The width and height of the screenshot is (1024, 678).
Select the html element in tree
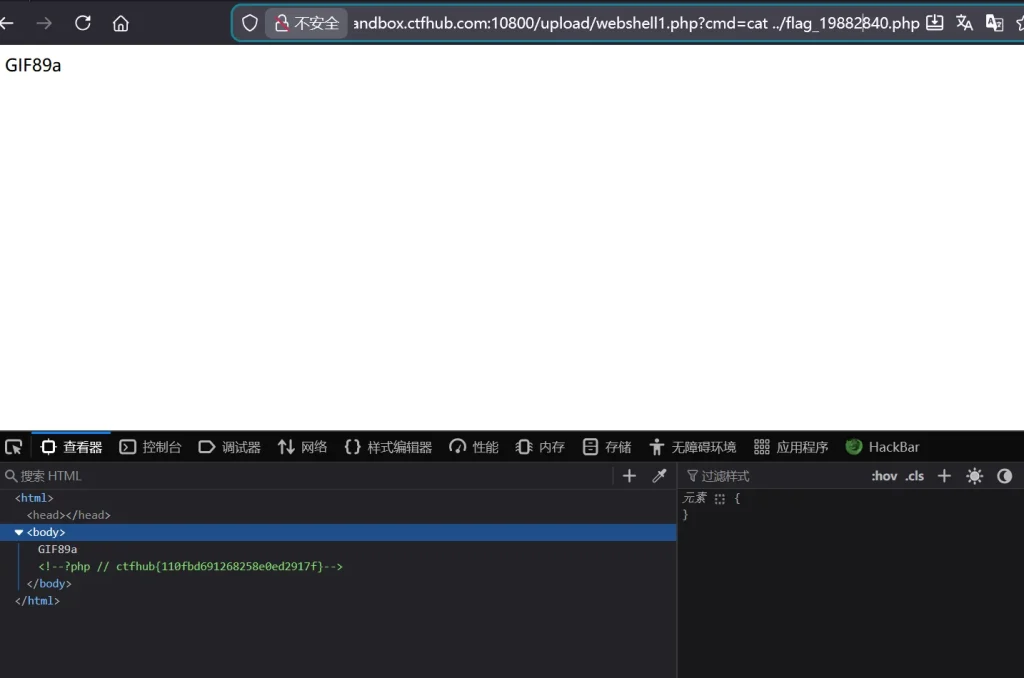34,498
